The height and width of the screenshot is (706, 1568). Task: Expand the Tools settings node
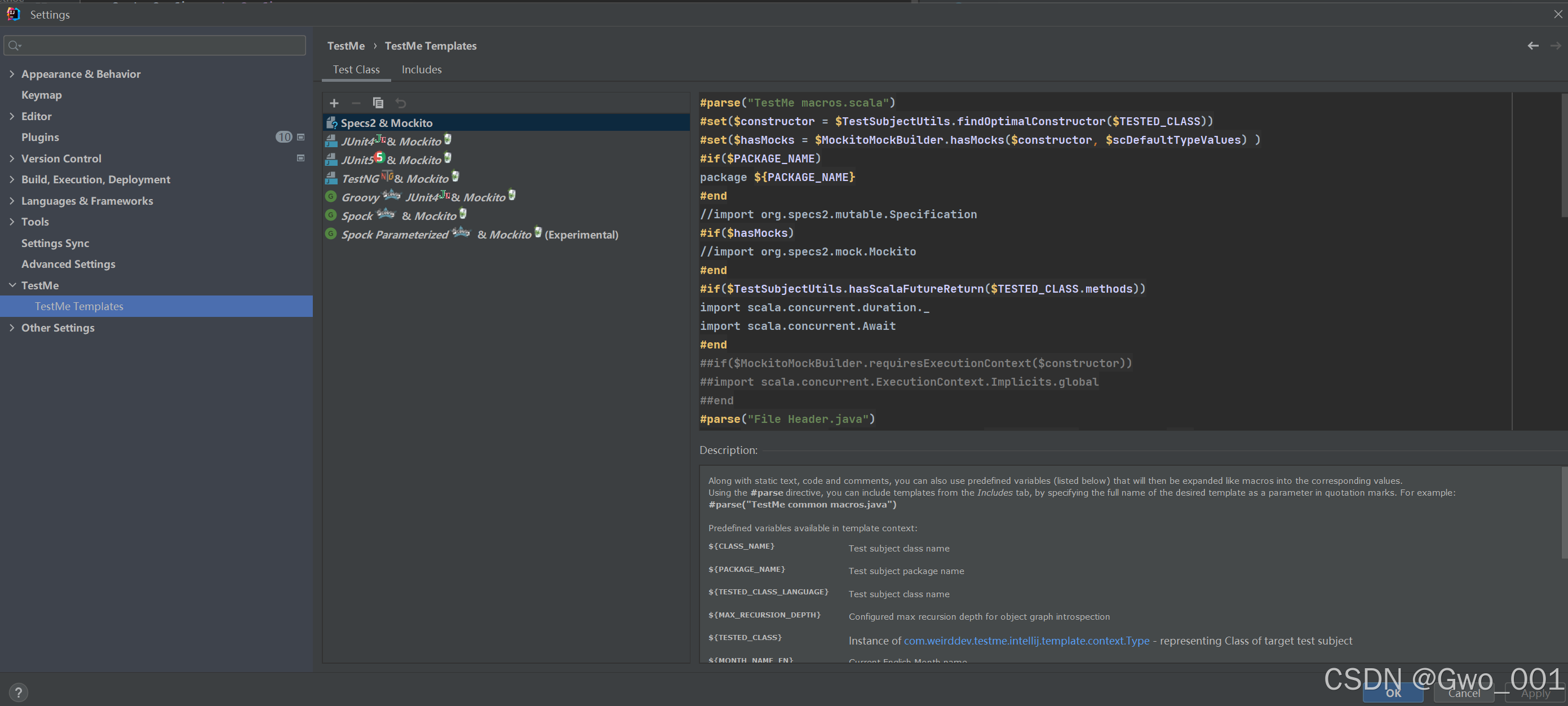point(12,222)
